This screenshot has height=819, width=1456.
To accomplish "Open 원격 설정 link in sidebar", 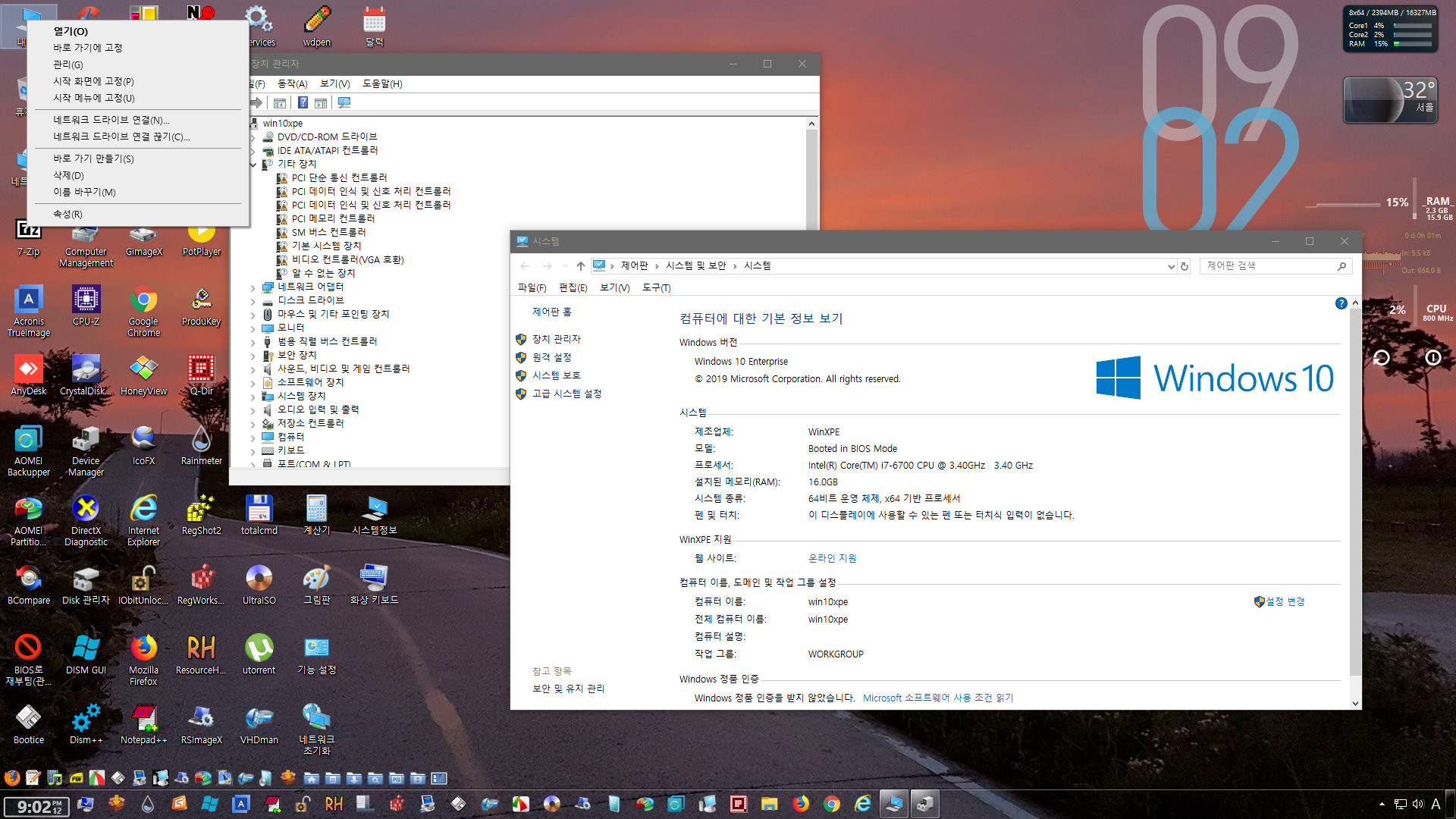I will [551, 357].
